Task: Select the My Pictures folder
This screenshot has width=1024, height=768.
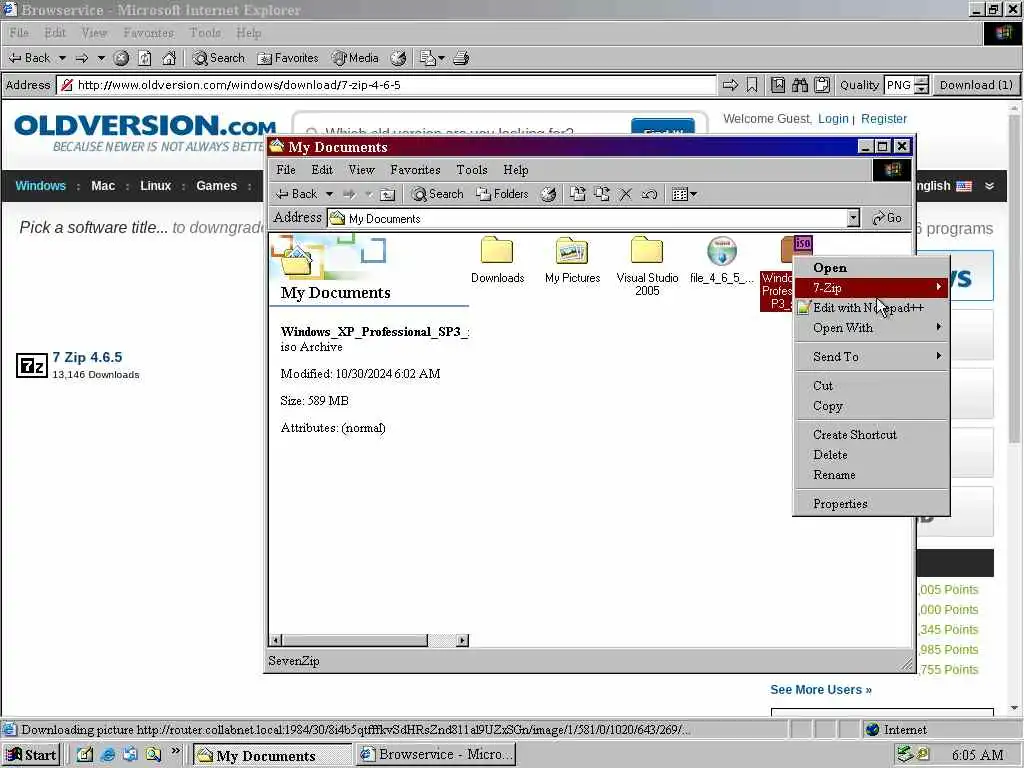Action: pyautogui.click(x=572, y=260)
